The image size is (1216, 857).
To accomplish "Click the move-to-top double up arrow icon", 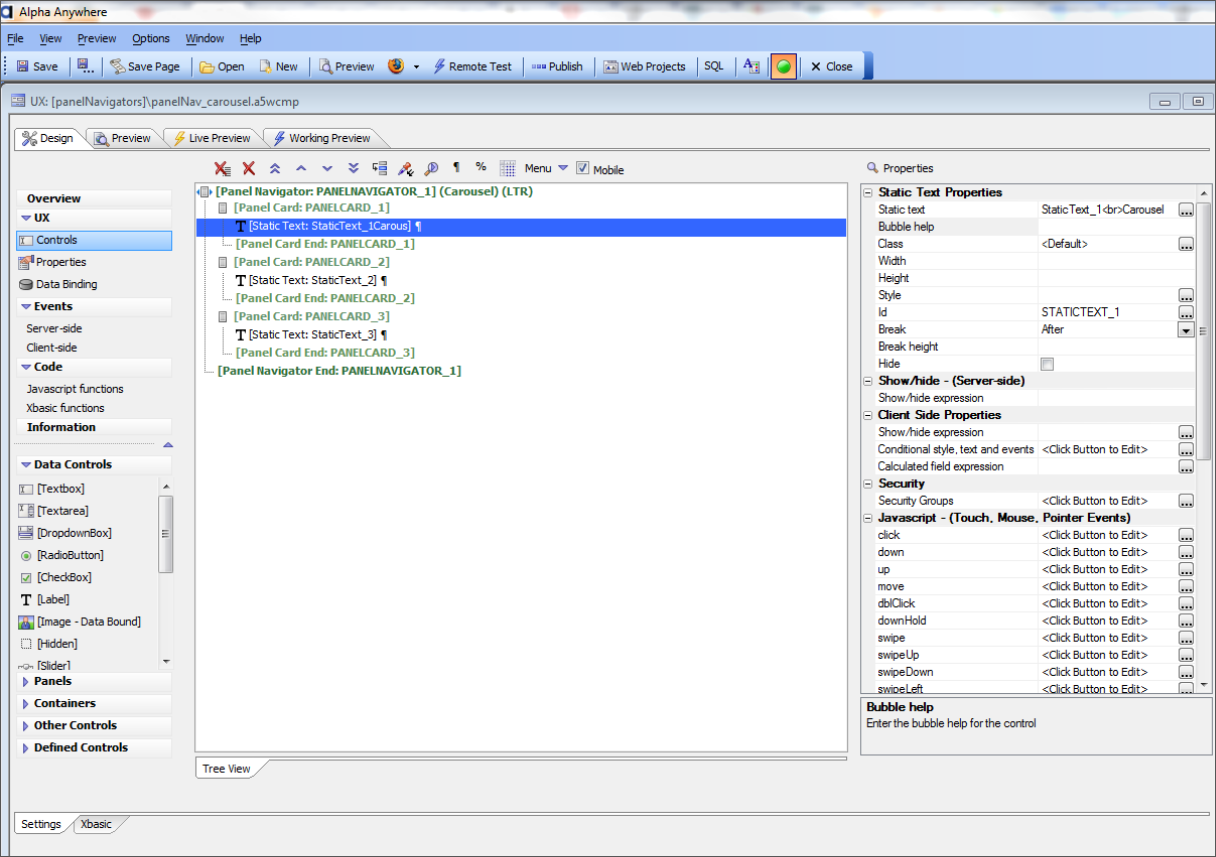I will (x=275, y=168).
